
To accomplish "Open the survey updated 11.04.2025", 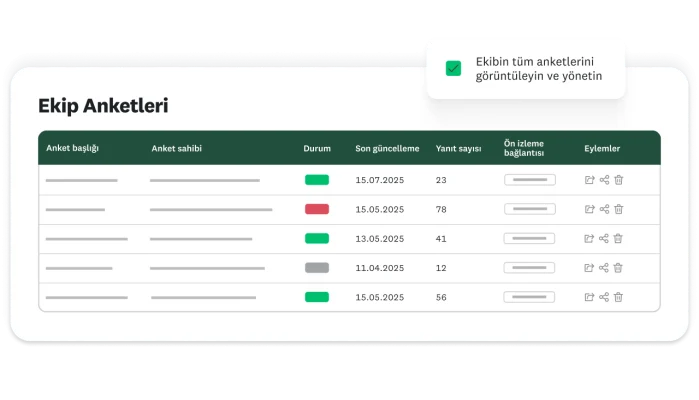I will coord(589,268).
